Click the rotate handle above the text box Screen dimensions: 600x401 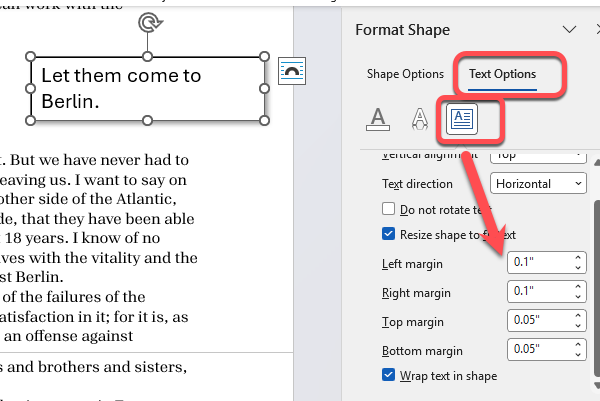pos(148,22)
